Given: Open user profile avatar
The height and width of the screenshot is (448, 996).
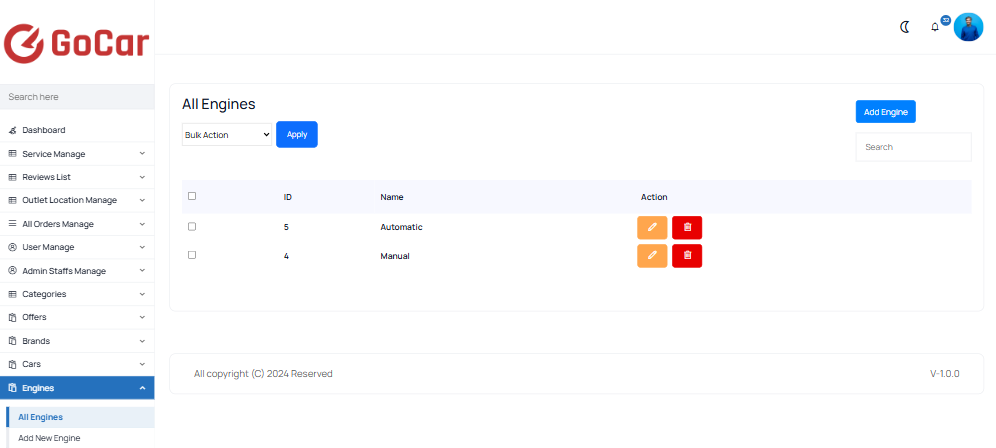Looking at the screenshot, I should tap(968, 27).
